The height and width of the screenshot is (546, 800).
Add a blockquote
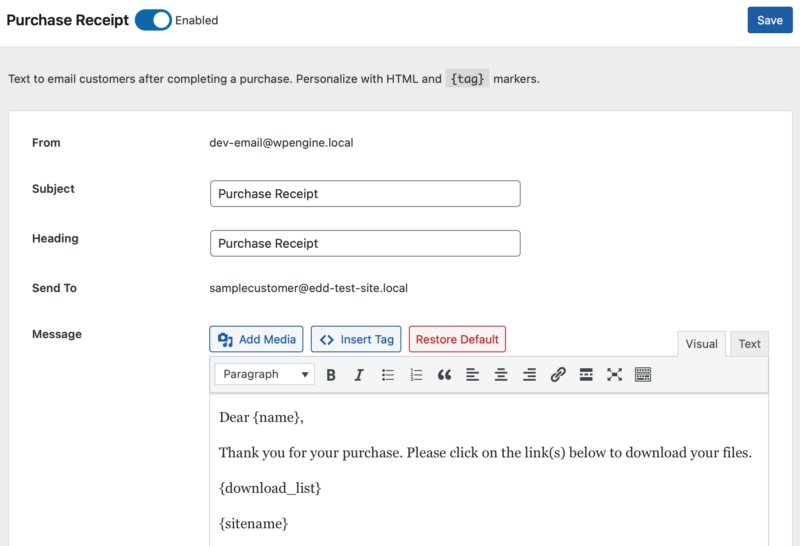coord(444,374)
